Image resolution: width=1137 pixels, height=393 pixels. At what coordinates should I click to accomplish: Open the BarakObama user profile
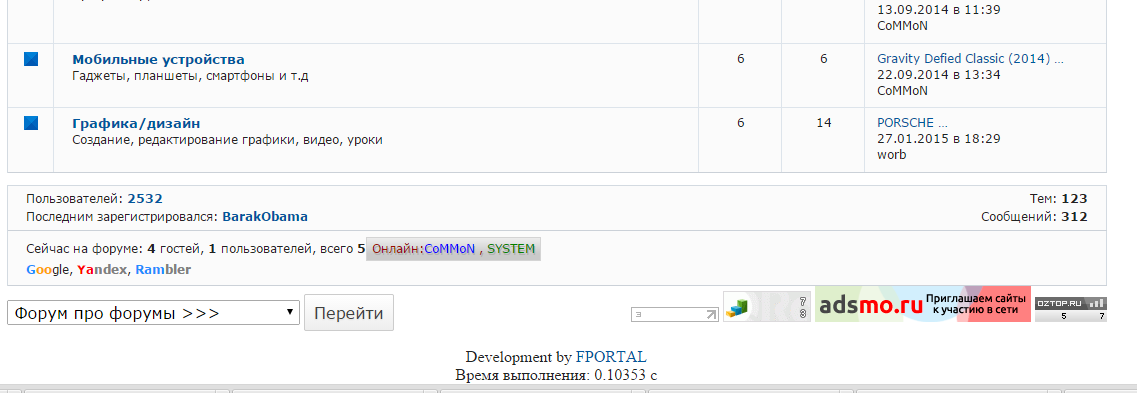pyautogui.click(x=265, y=217)
